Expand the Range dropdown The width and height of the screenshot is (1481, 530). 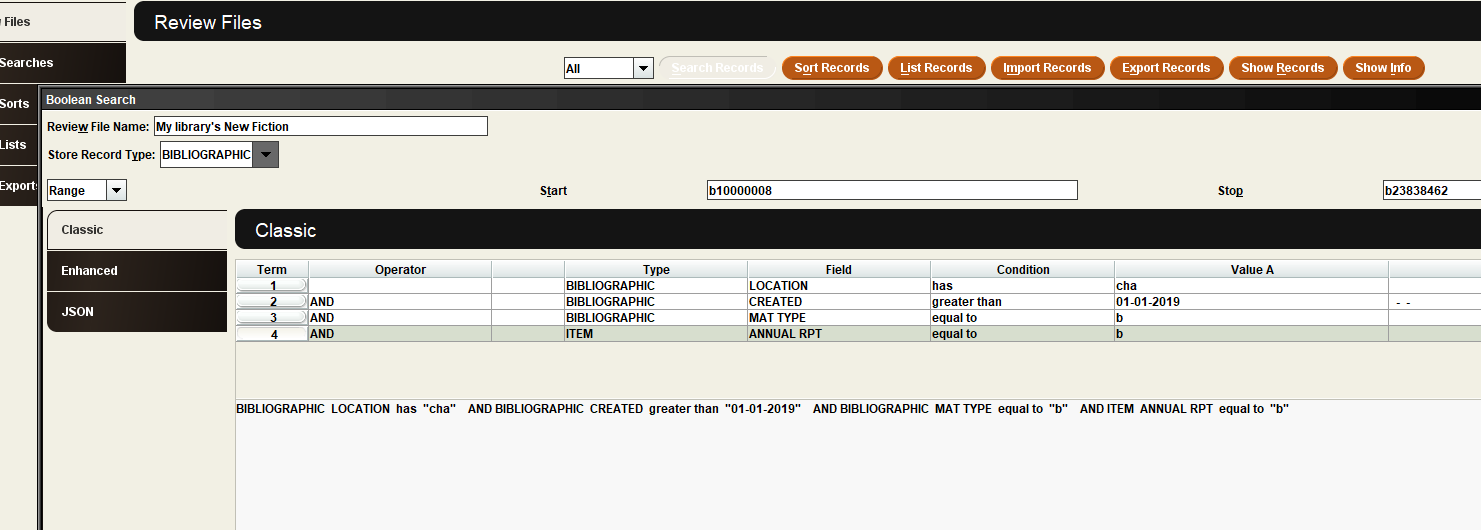click(116, 191)
